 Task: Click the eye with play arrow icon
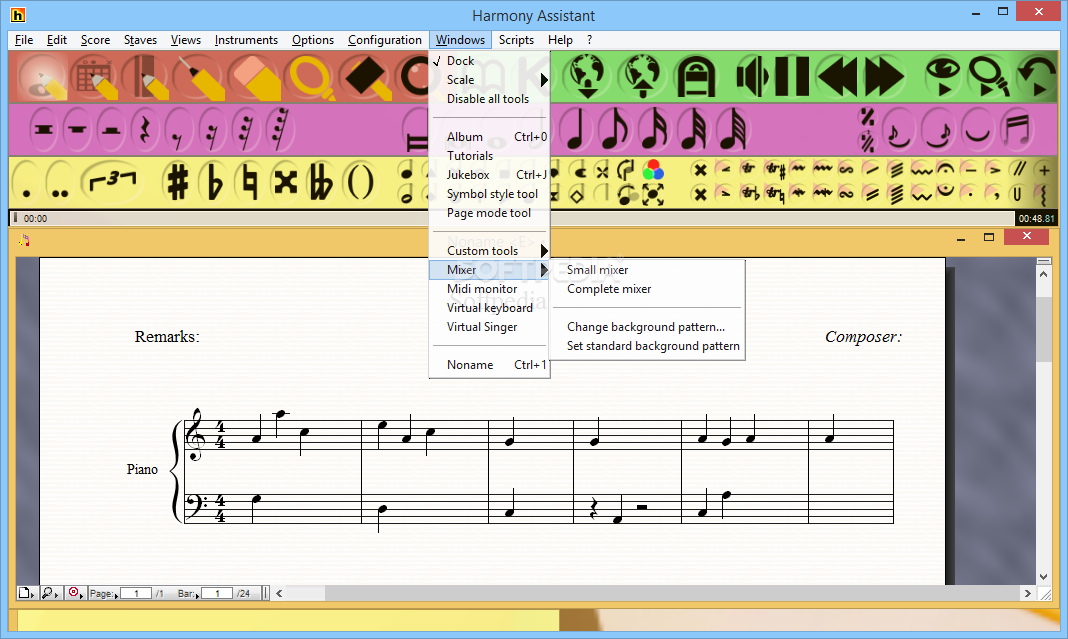(x=943, y=76)
